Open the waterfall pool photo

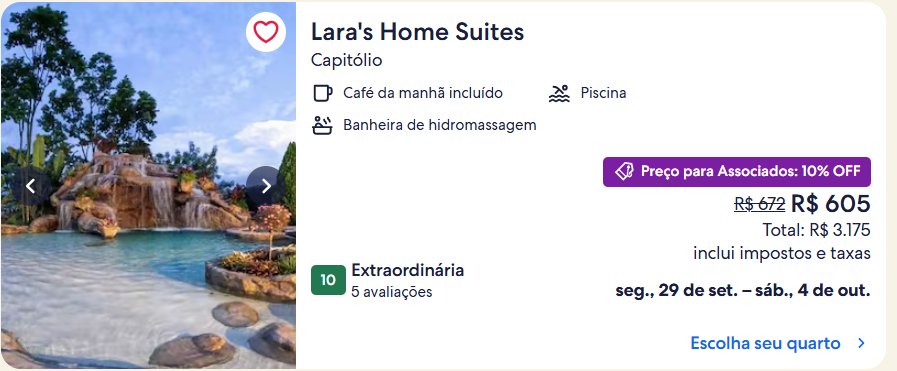pyautogui.click(x=148, y=185)
